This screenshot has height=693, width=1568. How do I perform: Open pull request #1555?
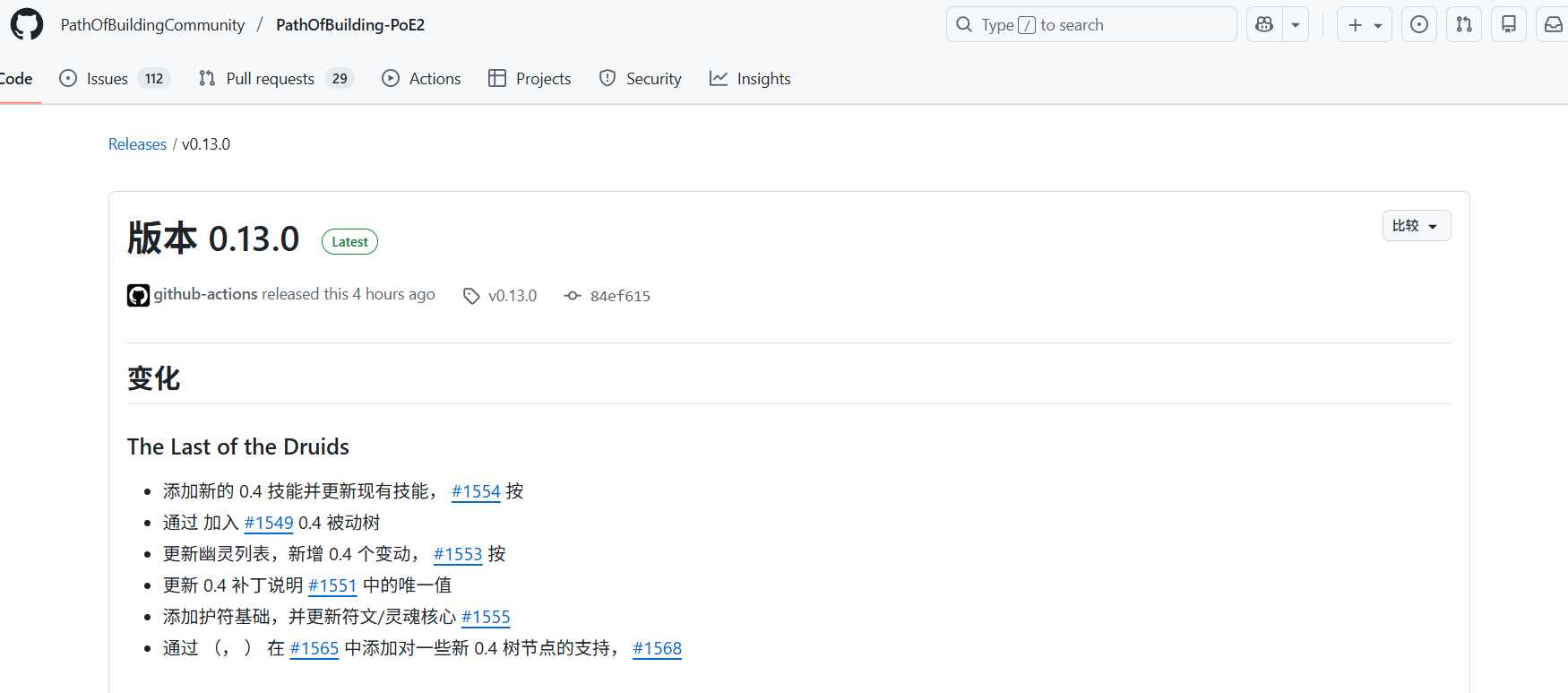pyautogui.click(x=486, y=617)
